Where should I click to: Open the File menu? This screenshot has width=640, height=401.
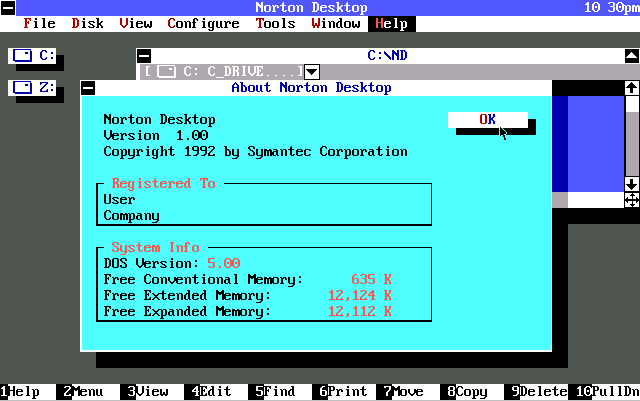pyautogui.click(x=39, y=24)
